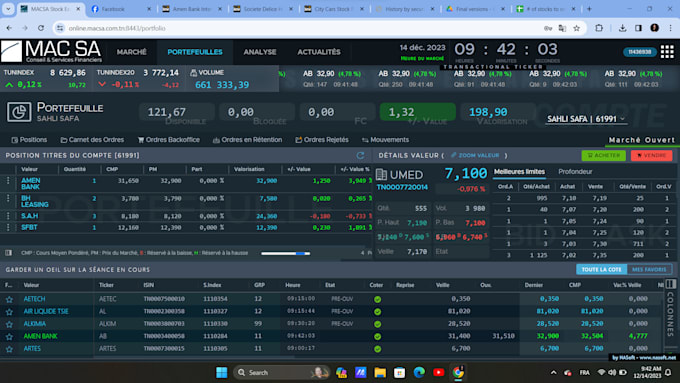Favorite AIR LIQUIDE TSIE with its star
The height and width of the screenshot is (383, 680).
coord(9,311)
